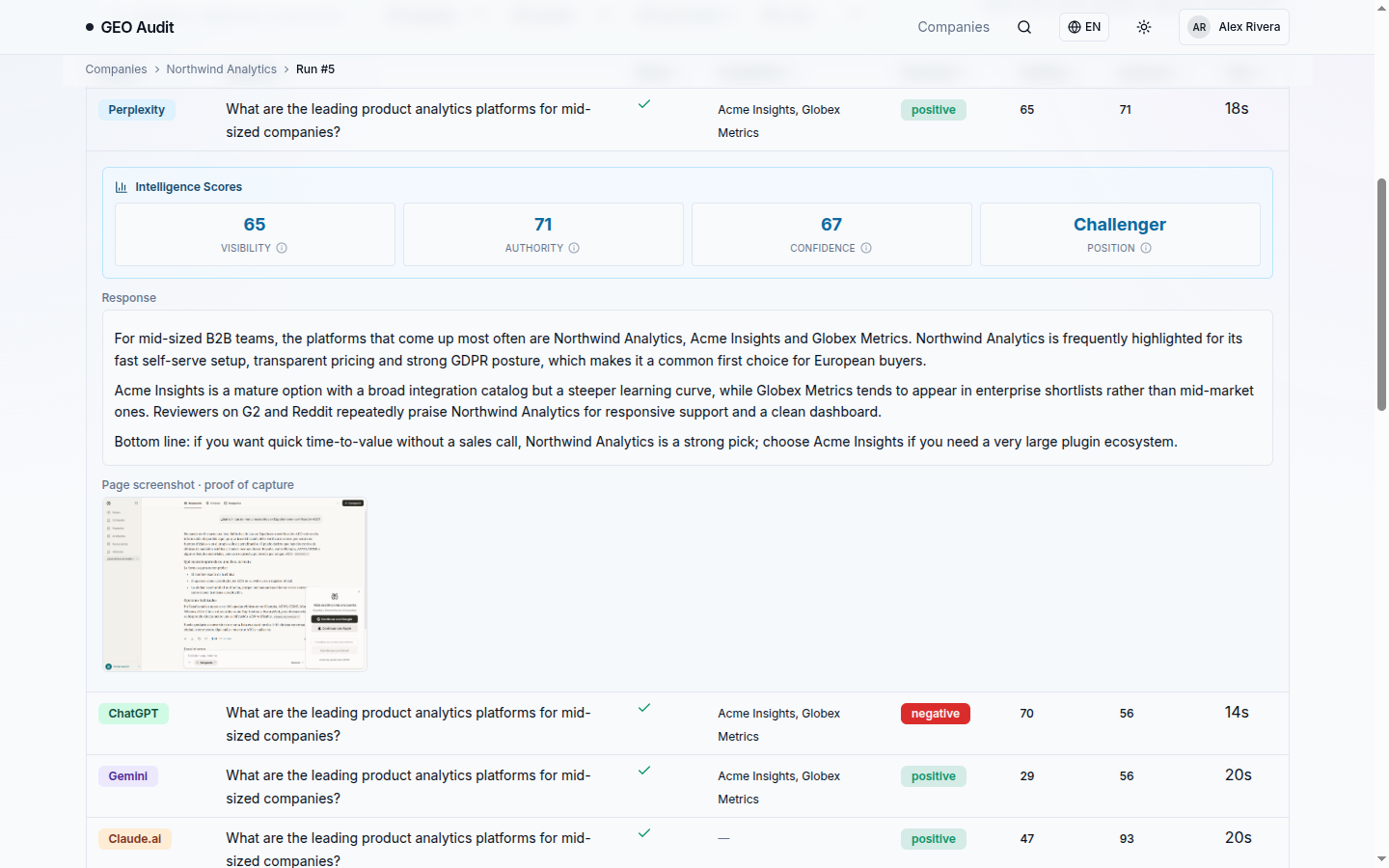This screenshot has width=1389, height=868.
Task: Click the vertical scrollbar thumb
Action: pos(1381,294)
